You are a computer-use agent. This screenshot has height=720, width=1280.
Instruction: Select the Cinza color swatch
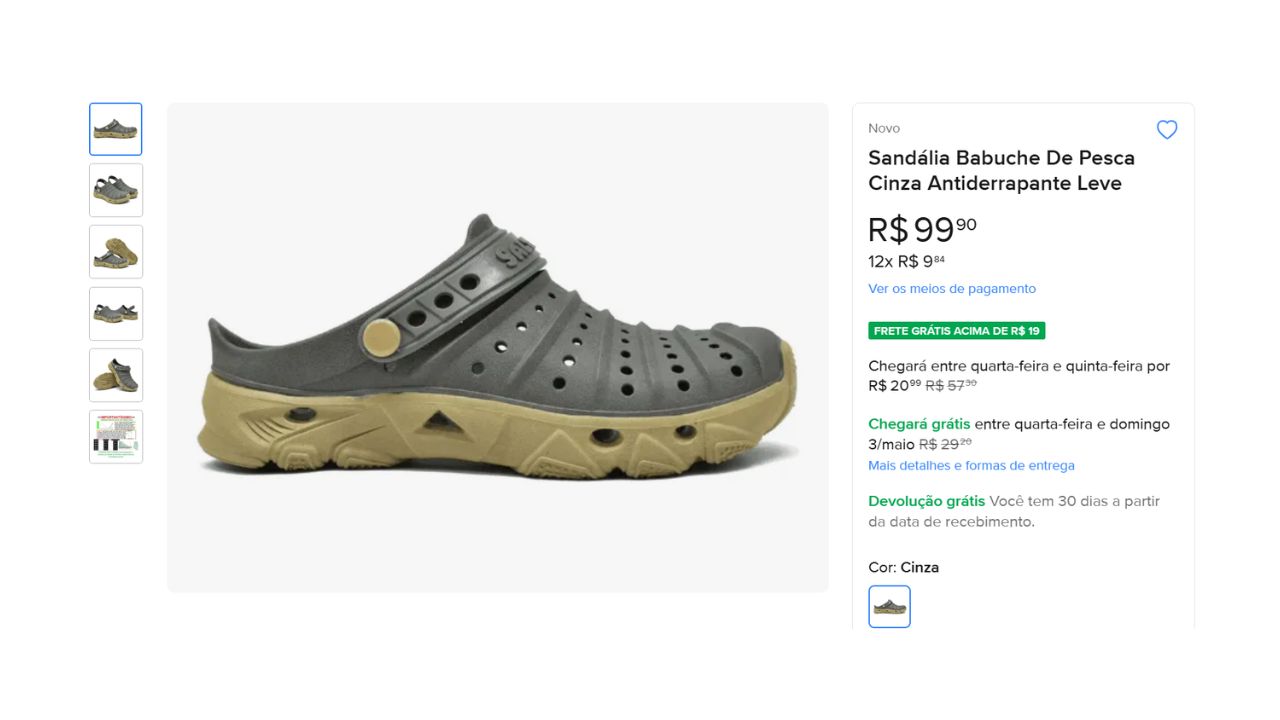tap(889, 607)
